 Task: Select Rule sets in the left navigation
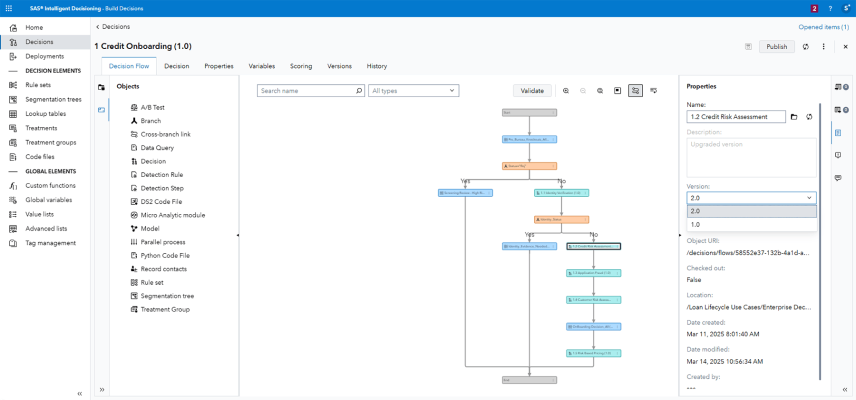click(38, 85)
